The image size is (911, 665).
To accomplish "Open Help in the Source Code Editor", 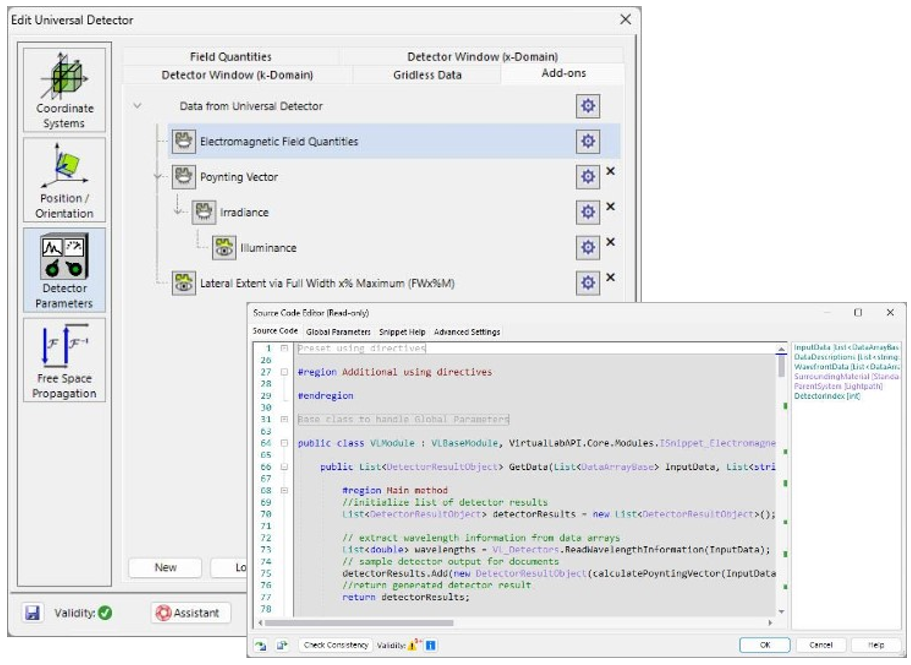I will pyautogui.click(x=876, y=645).
